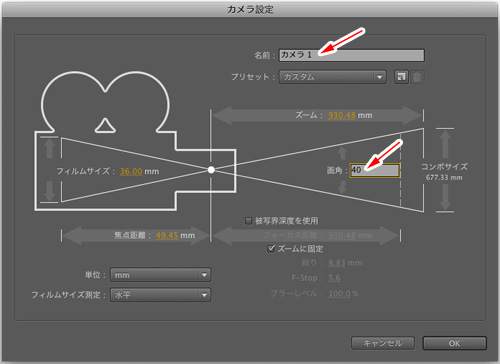Image resolution: width=500 pixels, height=364 pixels.
Task: Open the 単位 dropdown showing mm
Action: coord(160,275)
